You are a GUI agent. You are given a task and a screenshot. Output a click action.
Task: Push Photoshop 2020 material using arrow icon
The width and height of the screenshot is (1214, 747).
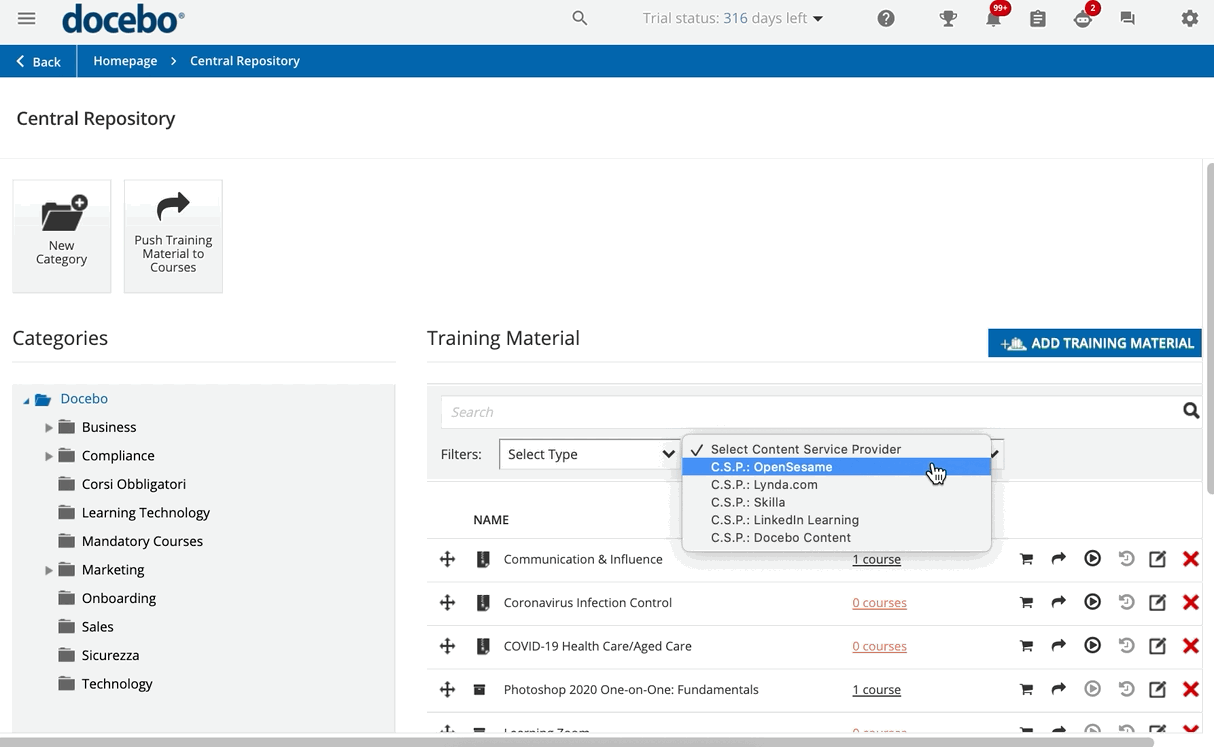click(x=1058, y=689)
